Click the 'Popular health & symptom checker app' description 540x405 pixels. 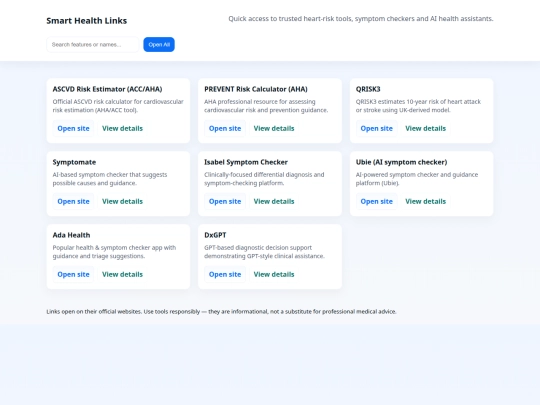(114, 252)
